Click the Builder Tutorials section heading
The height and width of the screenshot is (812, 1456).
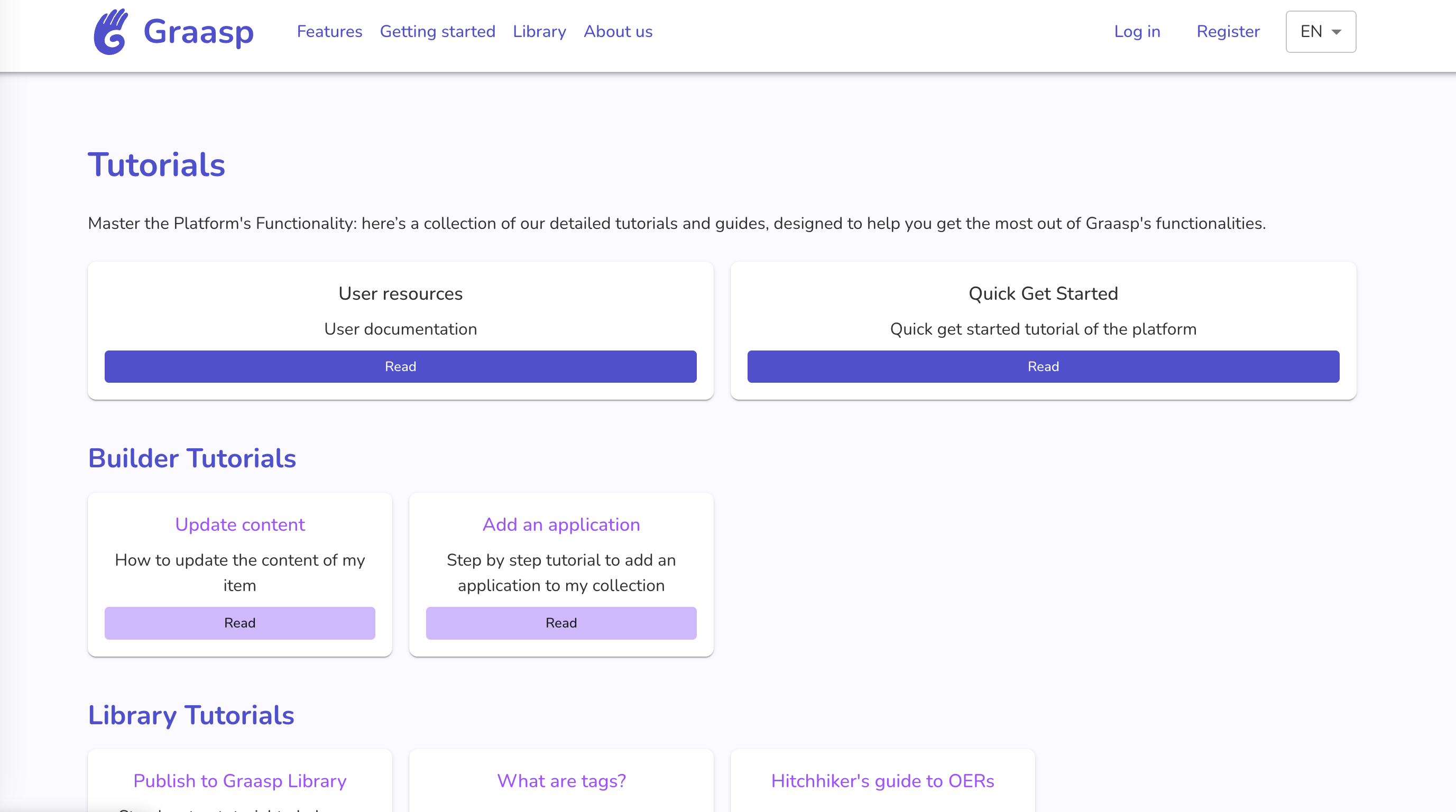click(x=192, y=458)
